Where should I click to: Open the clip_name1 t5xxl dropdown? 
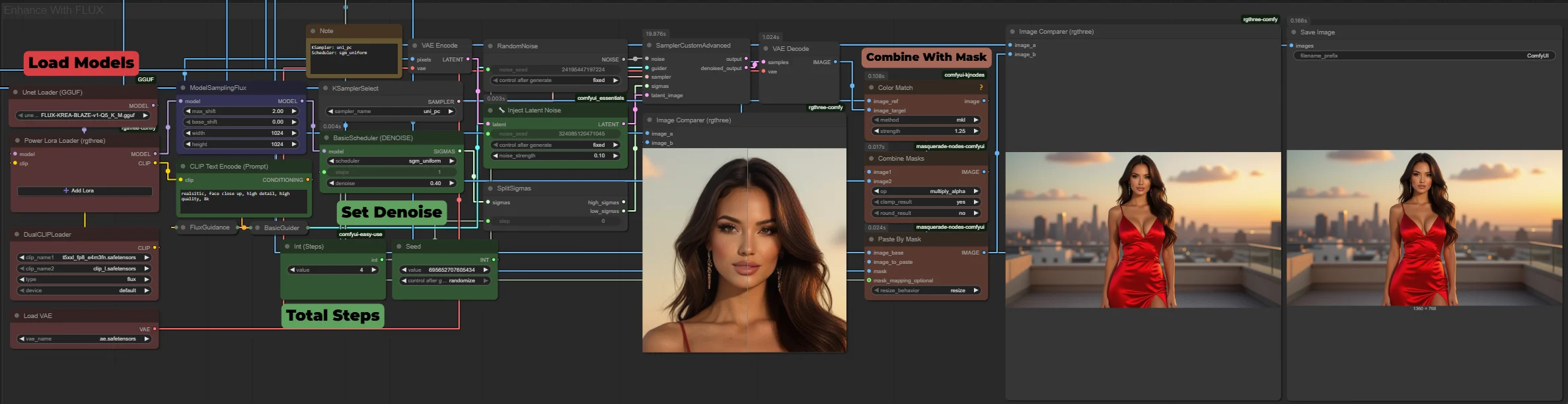coord(84,258)
